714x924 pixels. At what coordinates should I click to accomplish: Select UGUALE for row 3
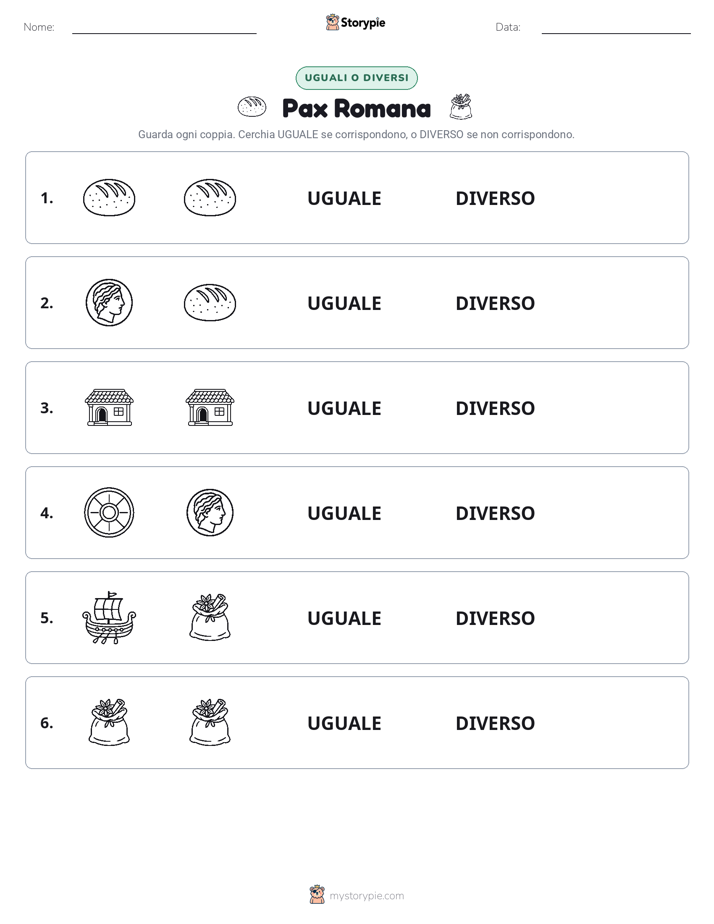(x=344, y=408)
